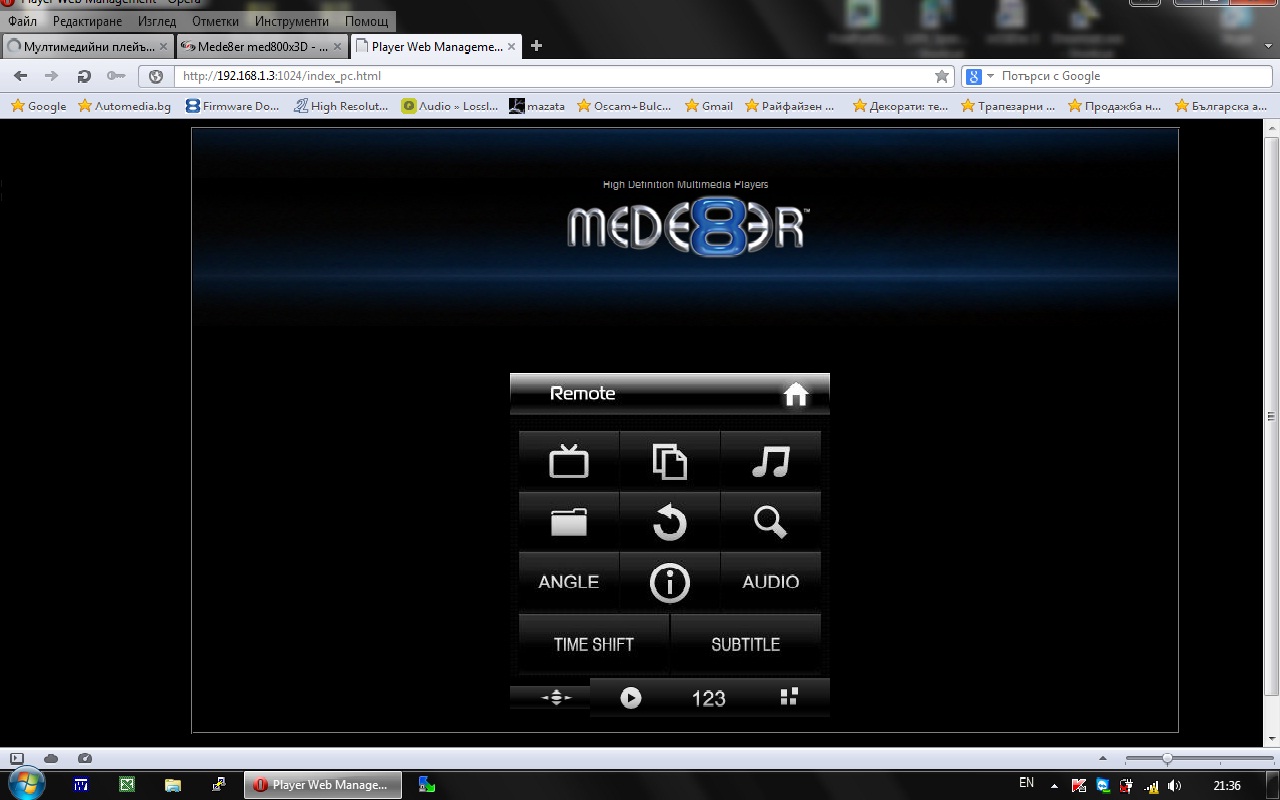Toggle the panel button in status bar
This screenshot has width=1280, height=800.
coord(17,759)
